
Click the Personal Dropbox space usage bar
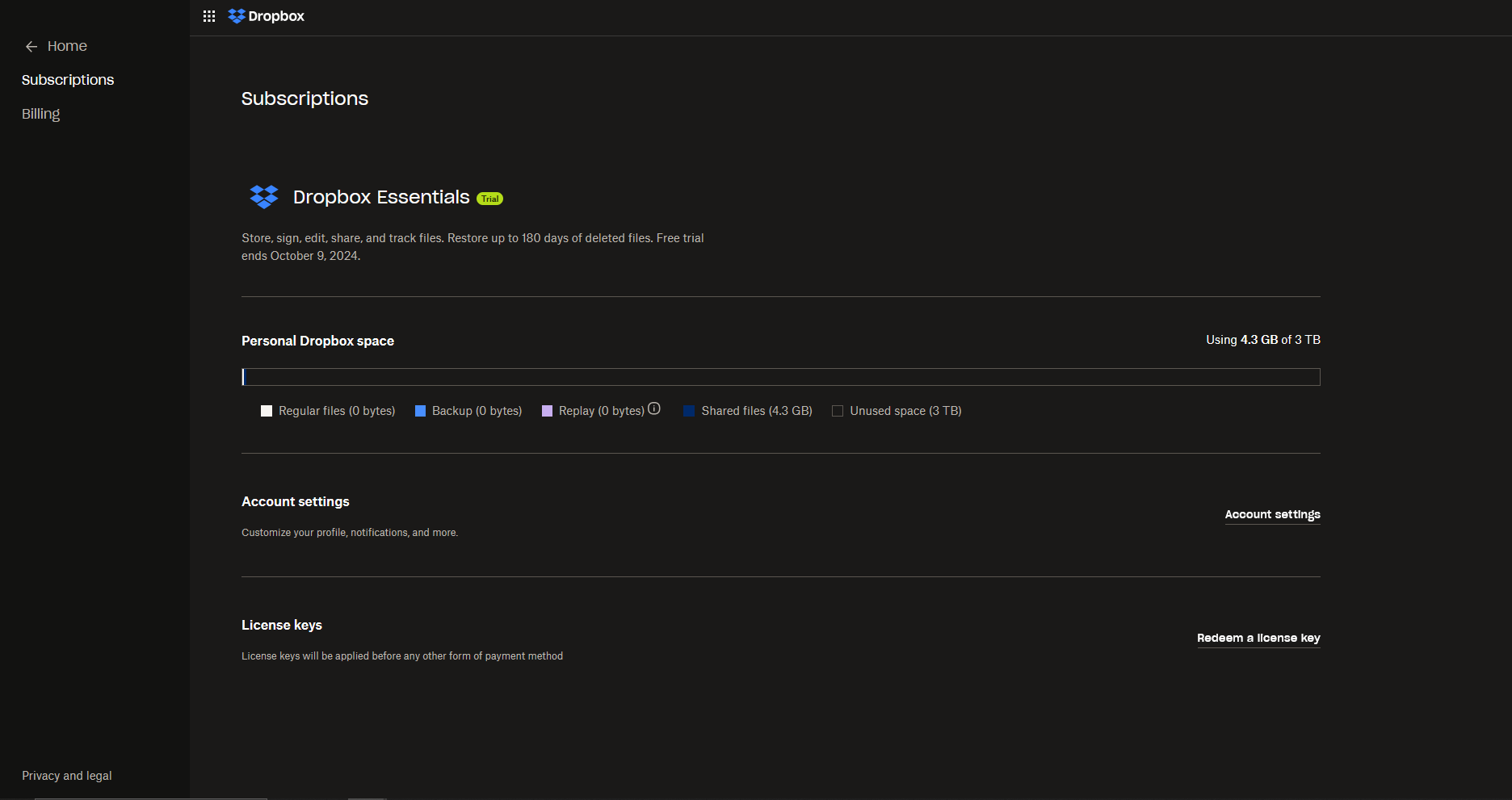780,377
